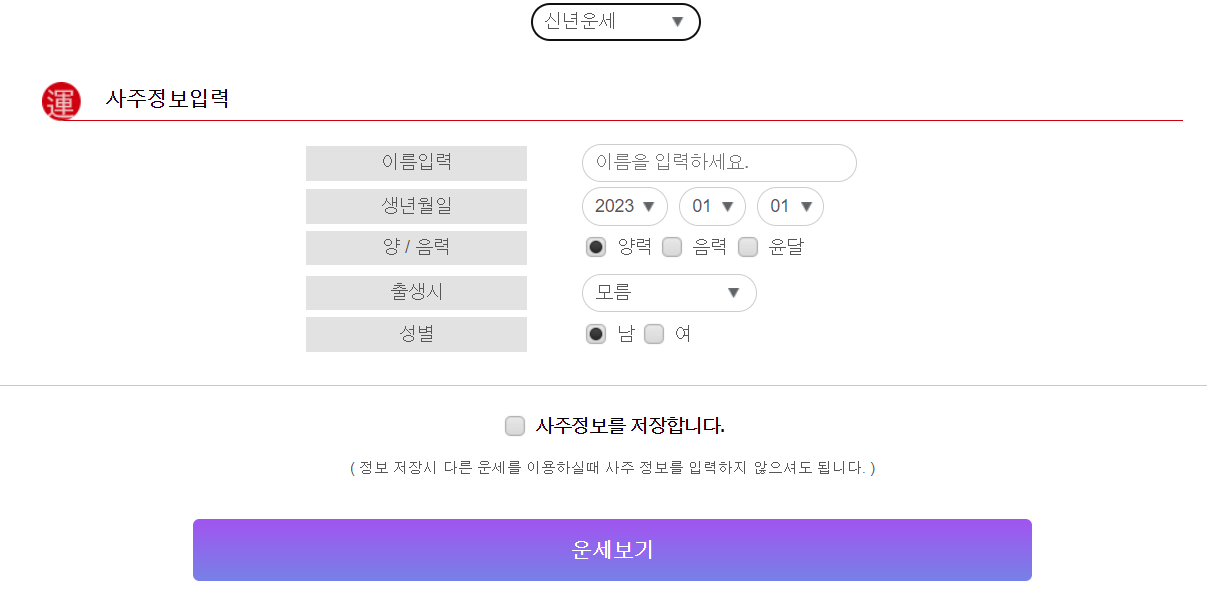Open the birth month 01 dropdown
This screenshot has width=1207, height=616.
712,206
